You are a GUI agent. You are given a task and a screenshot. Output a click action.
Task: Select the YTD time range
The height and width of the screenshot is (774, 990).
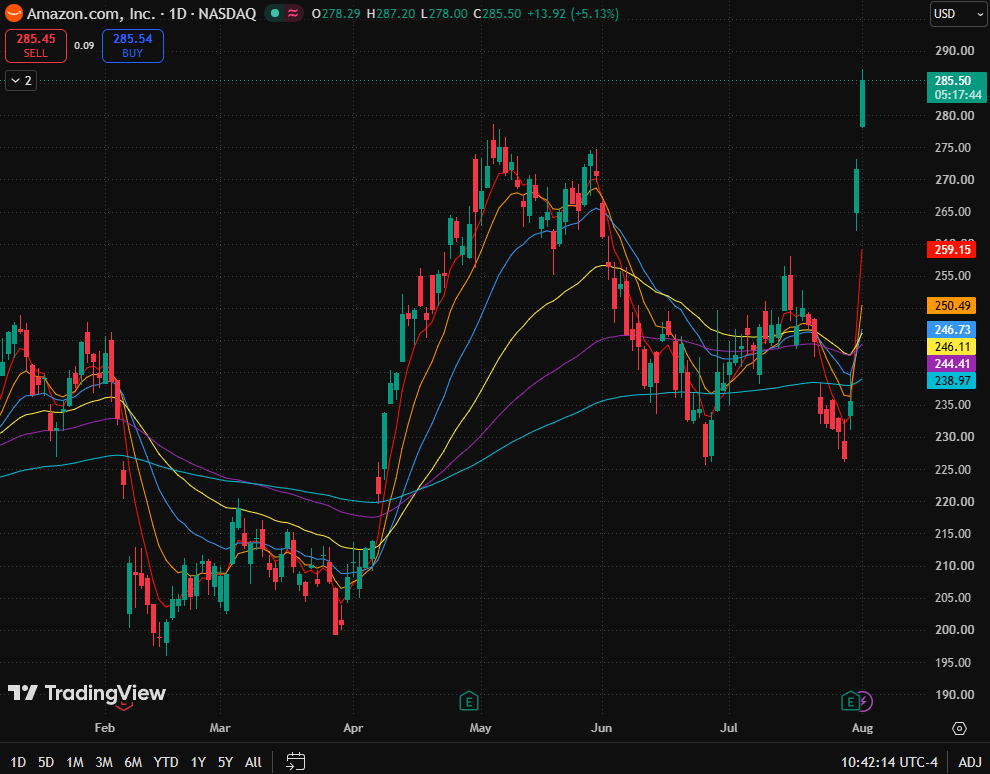166,762
